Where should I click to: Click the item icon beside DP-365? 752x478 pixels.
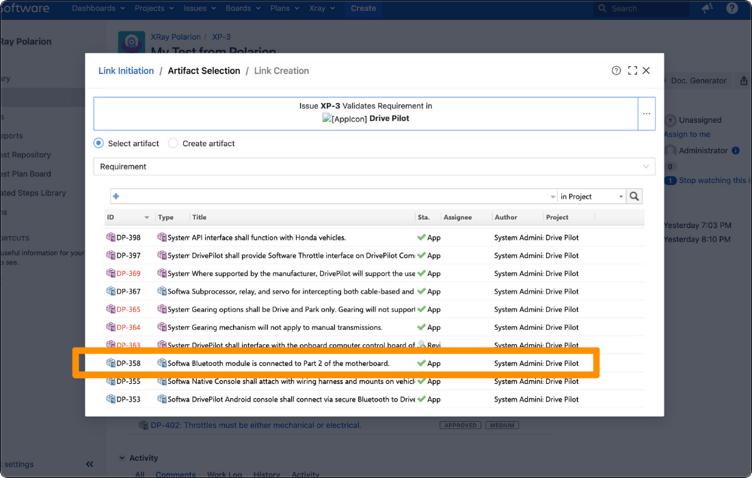coord(110,309)
